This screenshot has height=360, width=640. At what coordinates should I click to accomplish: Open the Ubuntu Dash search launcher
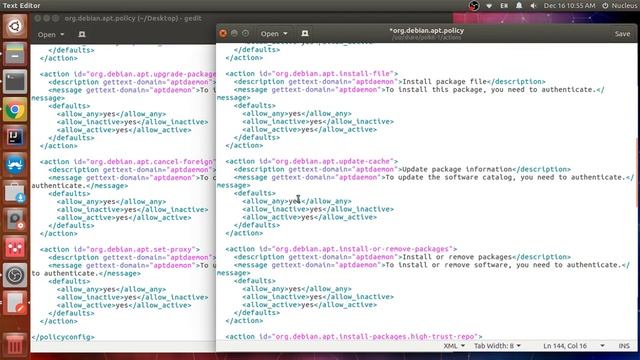(15, 27)
